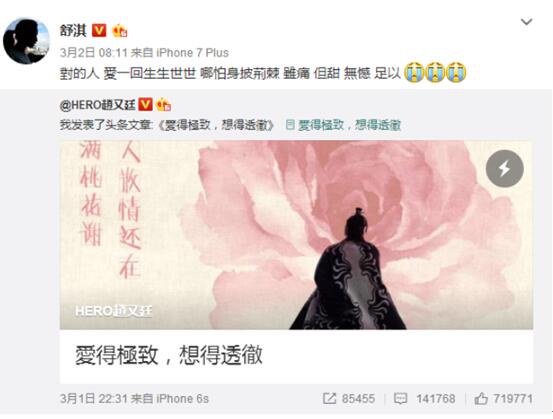Screen dimensions: 553x419
Task: Click the orange V verified badge beside 舒淇
Action: click(x=99, y=31)
